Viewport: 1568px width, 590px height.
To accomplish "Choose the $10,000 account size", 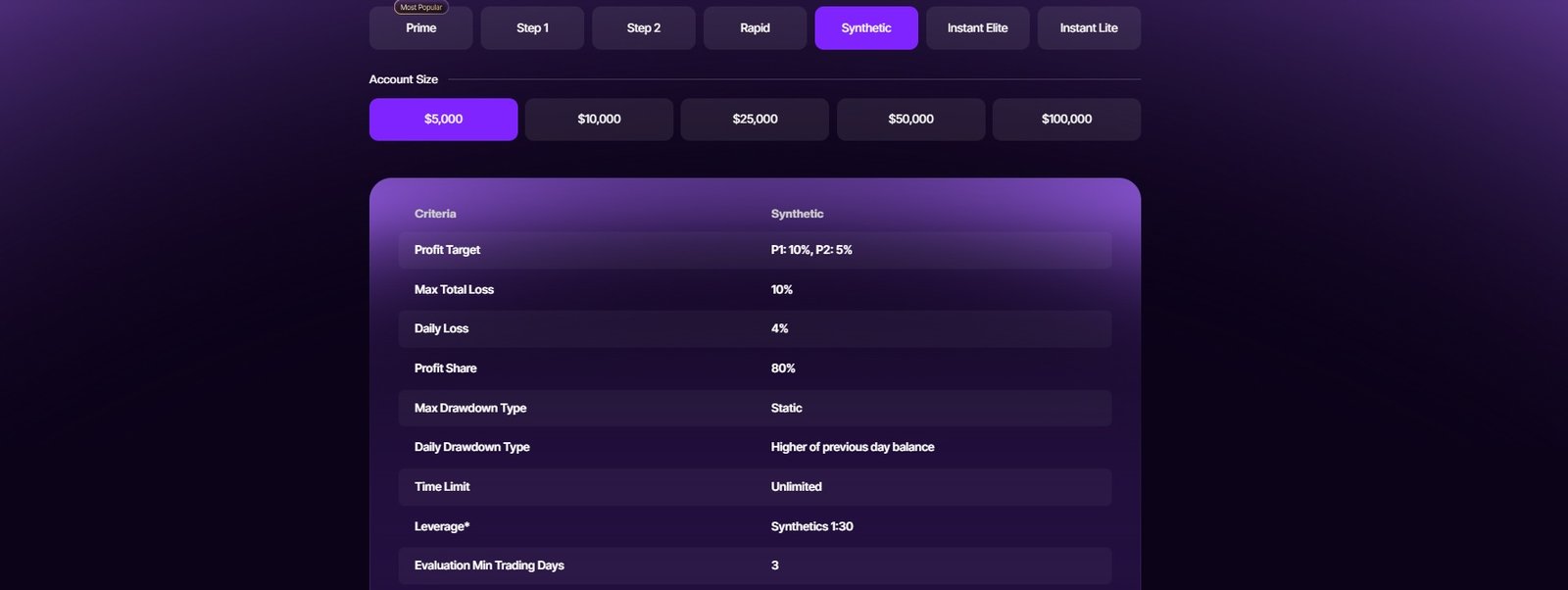I will tap(599, 119).
